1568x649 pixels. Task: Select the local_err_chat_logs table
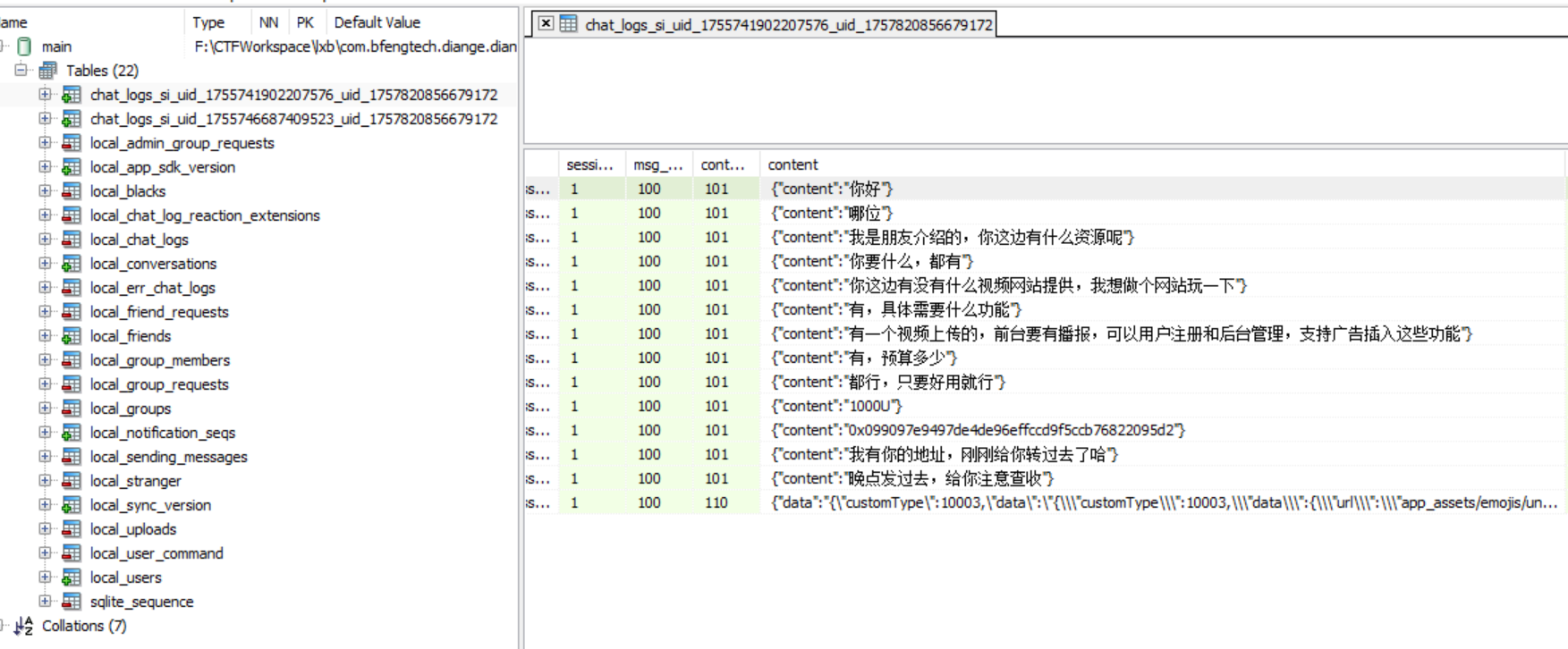pyautogui.click(x=152, y=288)
